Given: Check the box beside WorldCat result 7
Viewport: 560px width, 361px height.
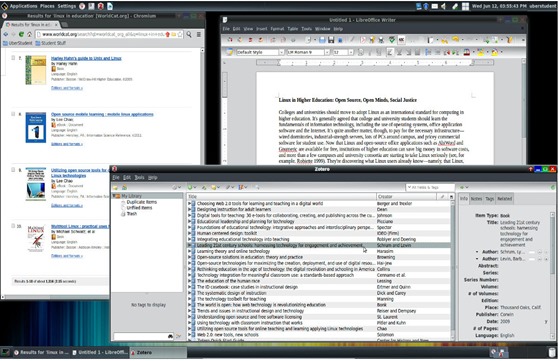Looking at the screenshot, I should point(13,57).
